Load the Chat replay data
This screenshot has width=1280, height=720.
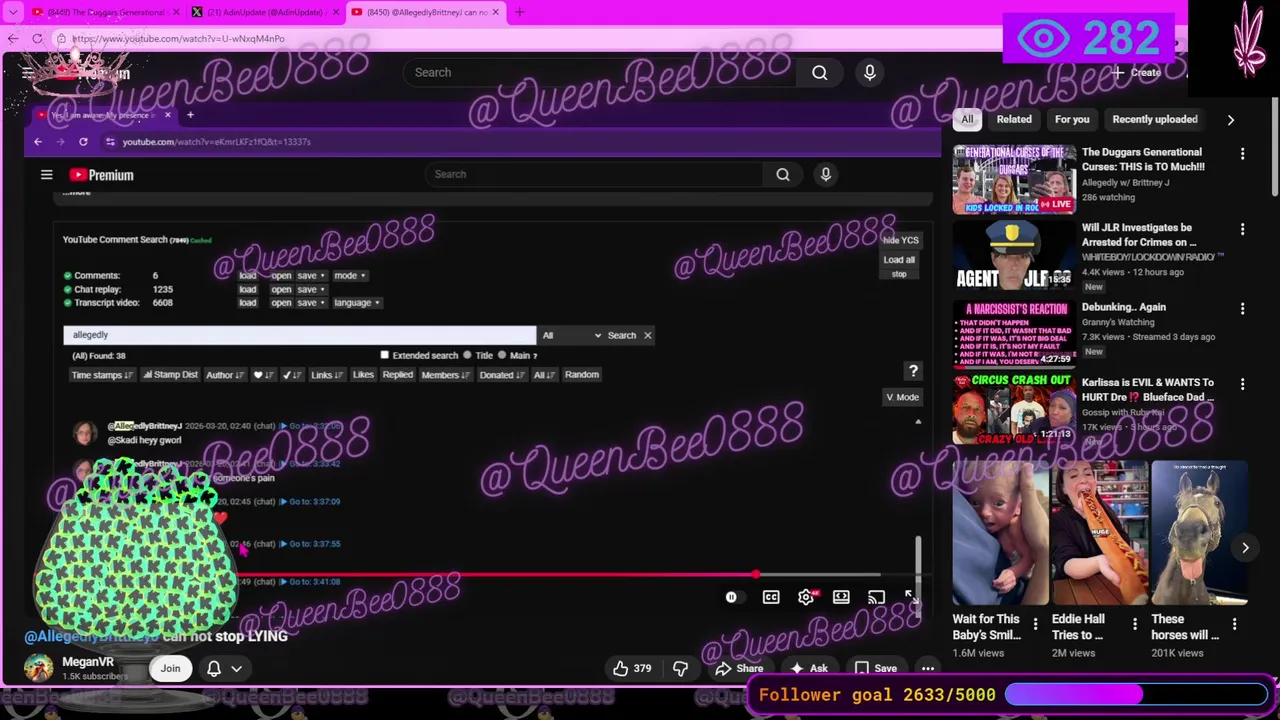(x=248, y=289)
